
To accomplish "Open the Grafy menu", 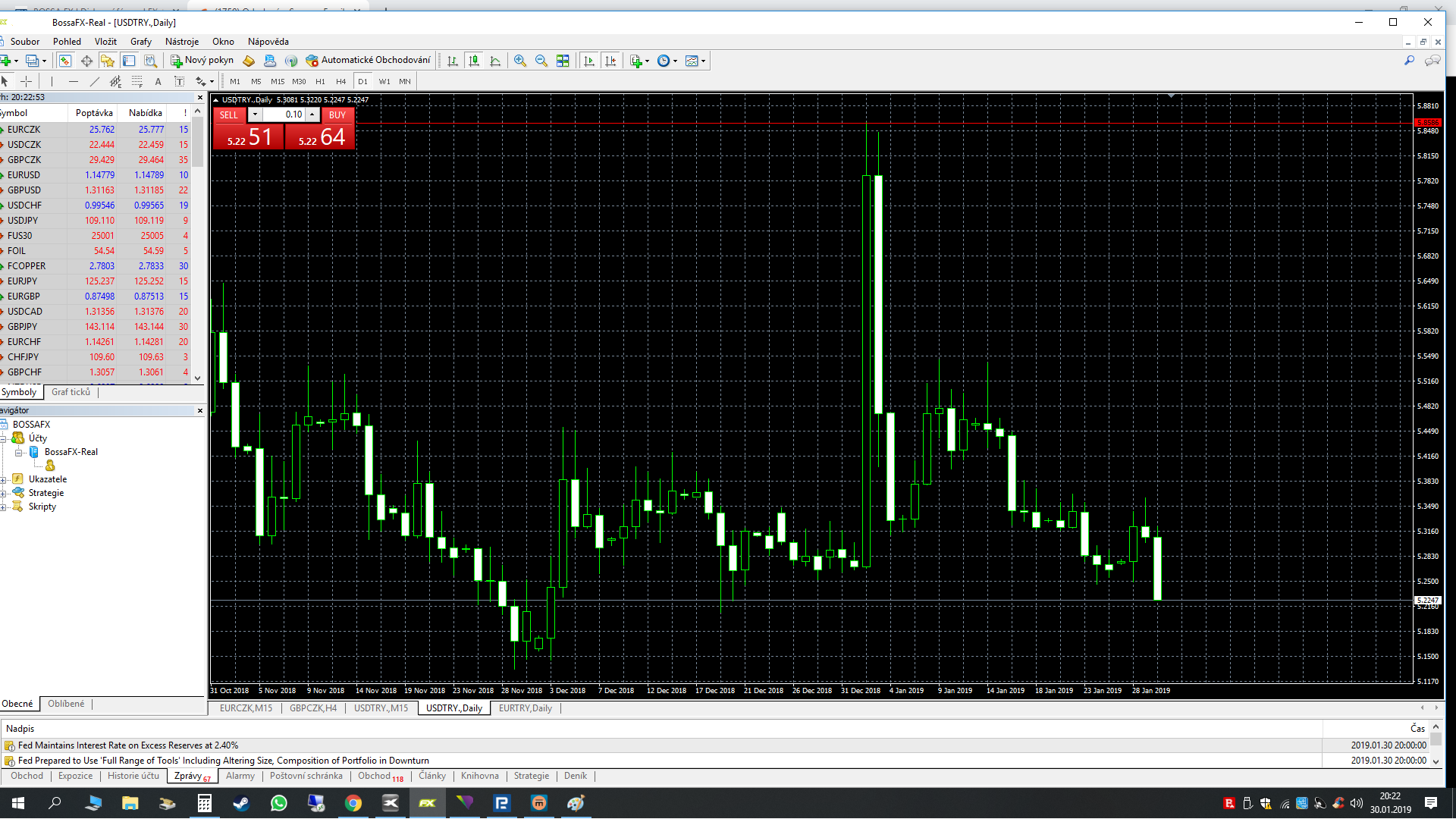I will pyautogui.click(x=141, y=42).
